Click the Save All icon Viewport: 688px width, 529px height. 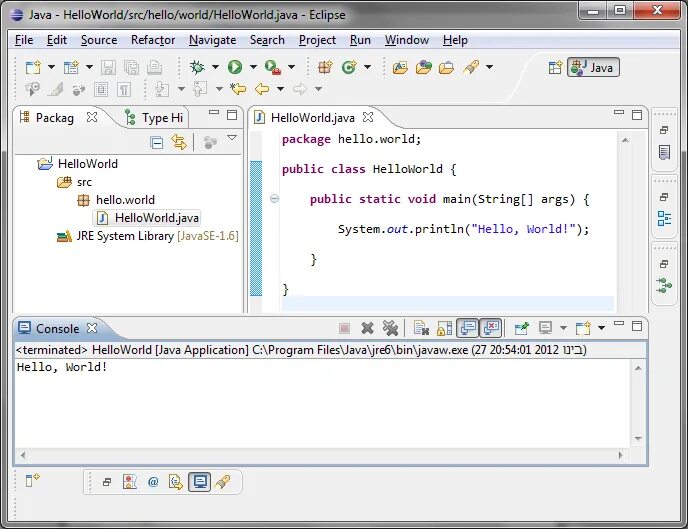131,68
